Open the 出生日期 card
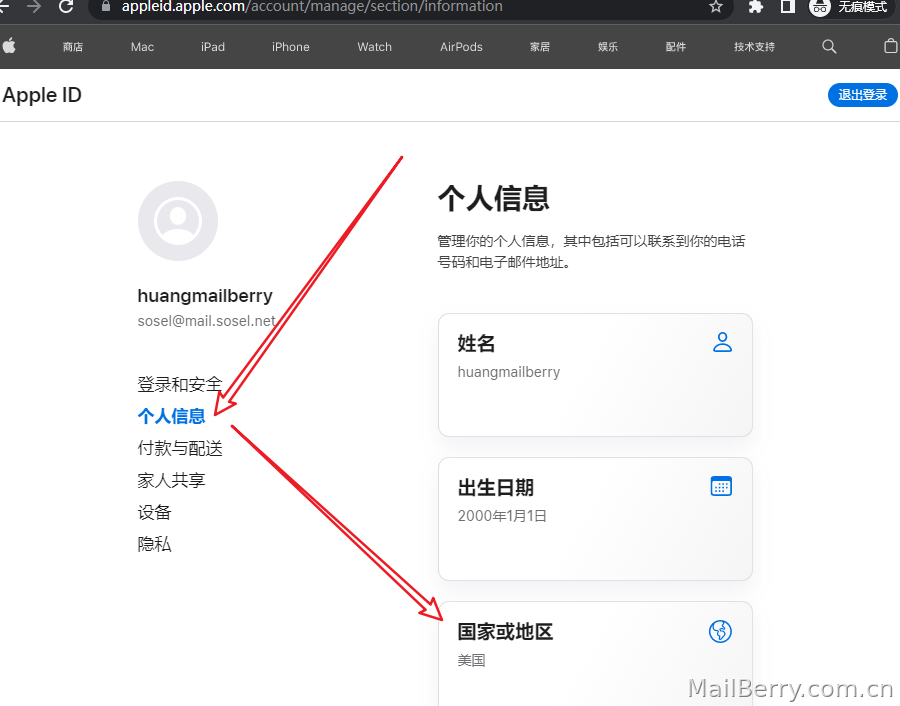The image size is (900, 706). pos(595,519)
